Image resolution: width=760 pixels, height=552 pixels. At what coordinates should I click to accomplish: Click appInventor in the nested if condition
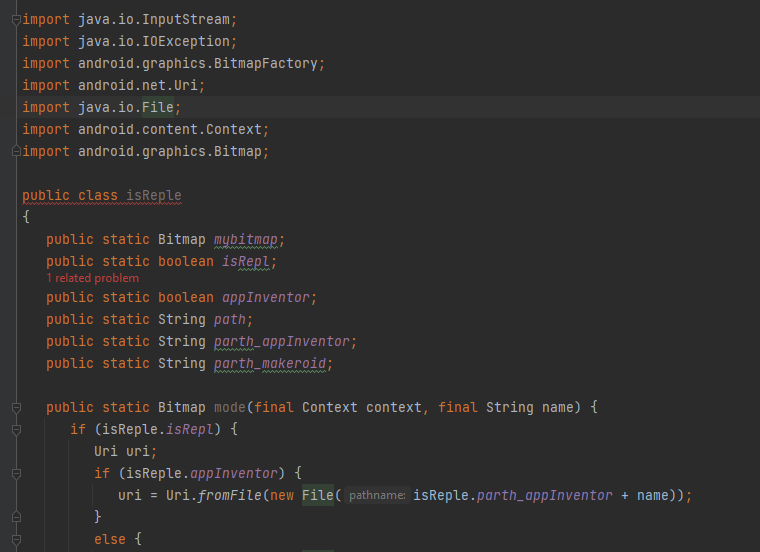[234, 473]
